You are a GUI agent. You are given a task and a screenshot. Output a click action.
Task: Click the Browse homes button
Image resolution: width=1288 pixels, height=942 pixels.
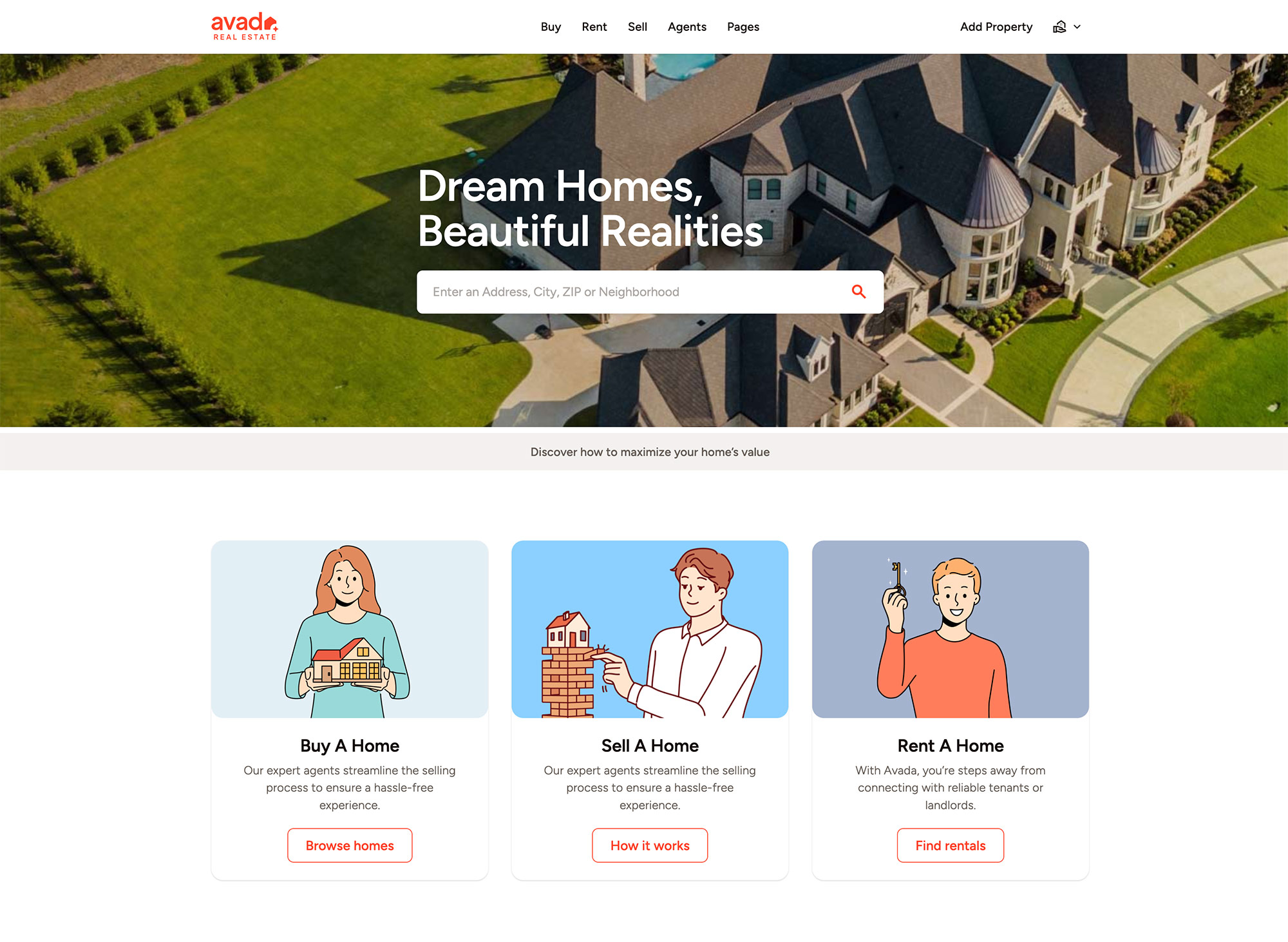tap(349, 845)
